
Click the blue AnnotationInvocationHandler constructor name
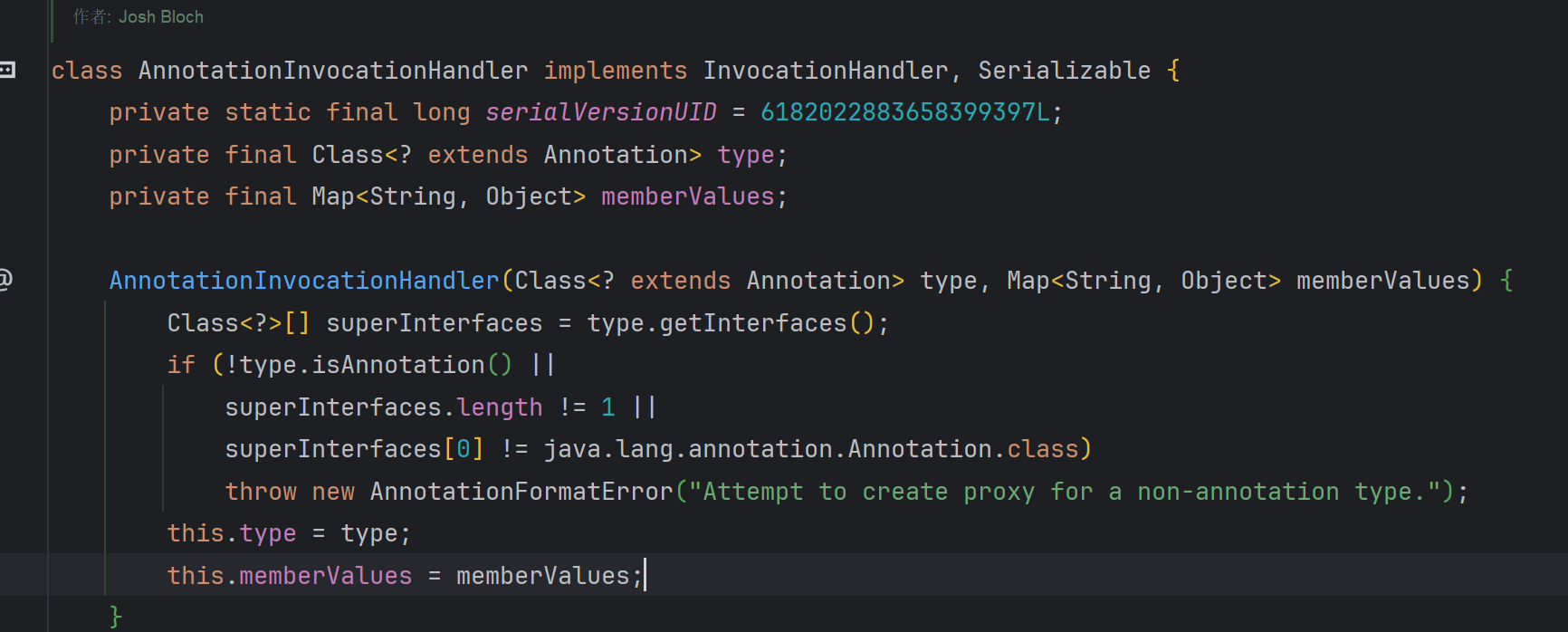tap(303, 281)
